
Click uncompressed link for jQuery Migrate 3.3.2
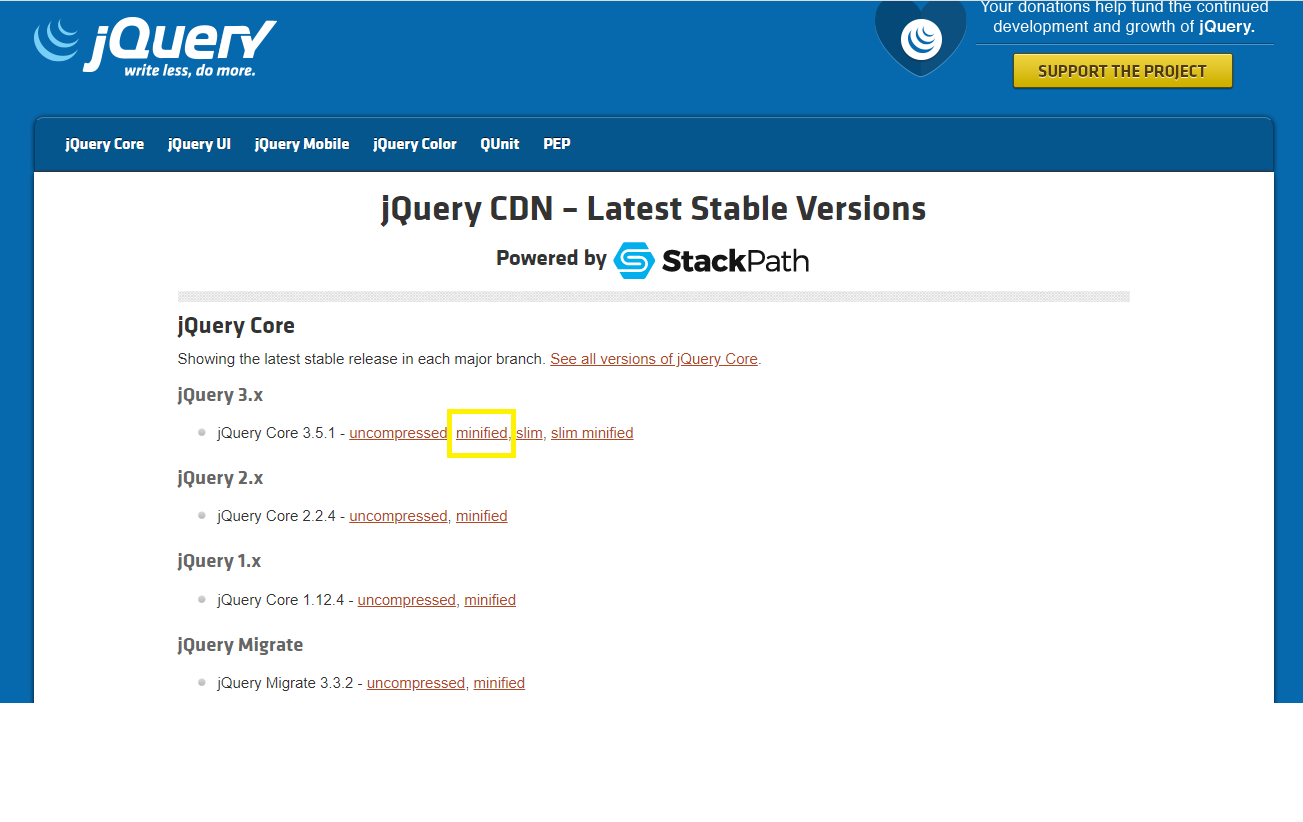pyautogui.click(x=416, y=683)
